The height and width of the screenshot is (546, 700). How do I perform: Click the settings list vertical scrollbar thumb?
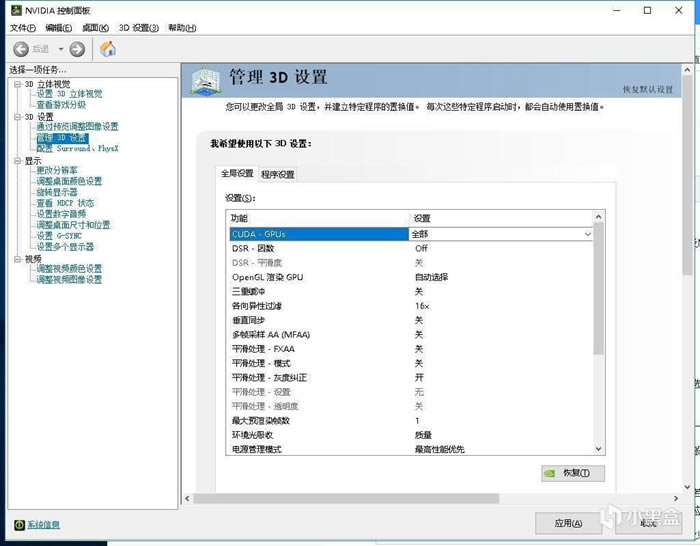(599, 288)
